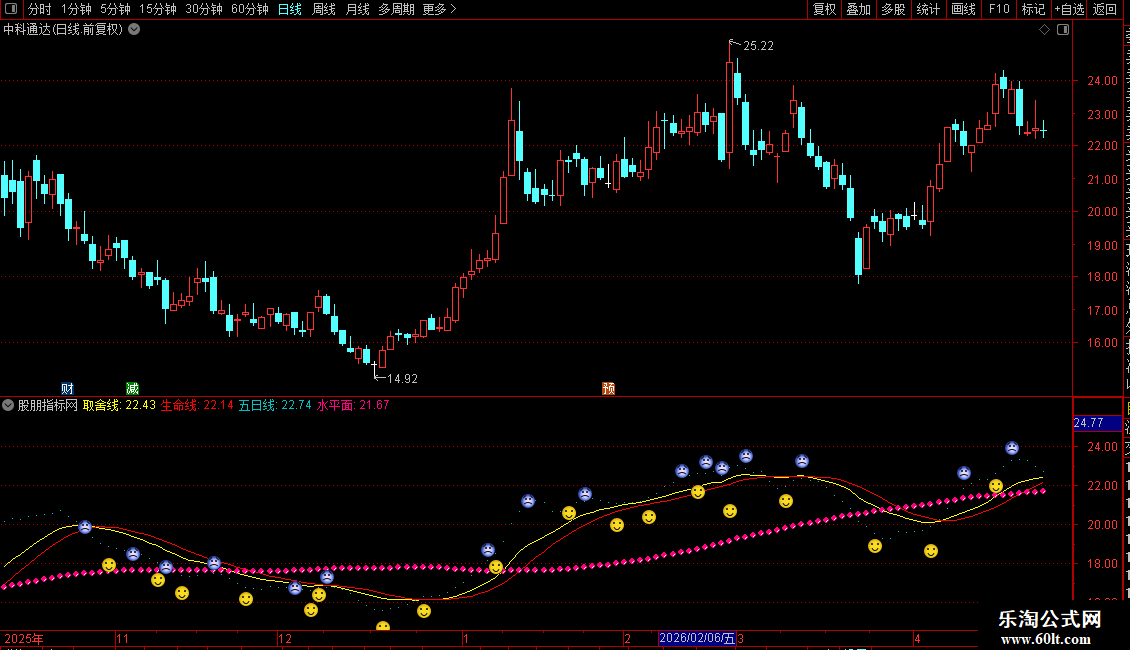The image size is (1130, 650).
Task: Expand the 股朋指标网 indicator dropdown
Action: tap(8, 405)
